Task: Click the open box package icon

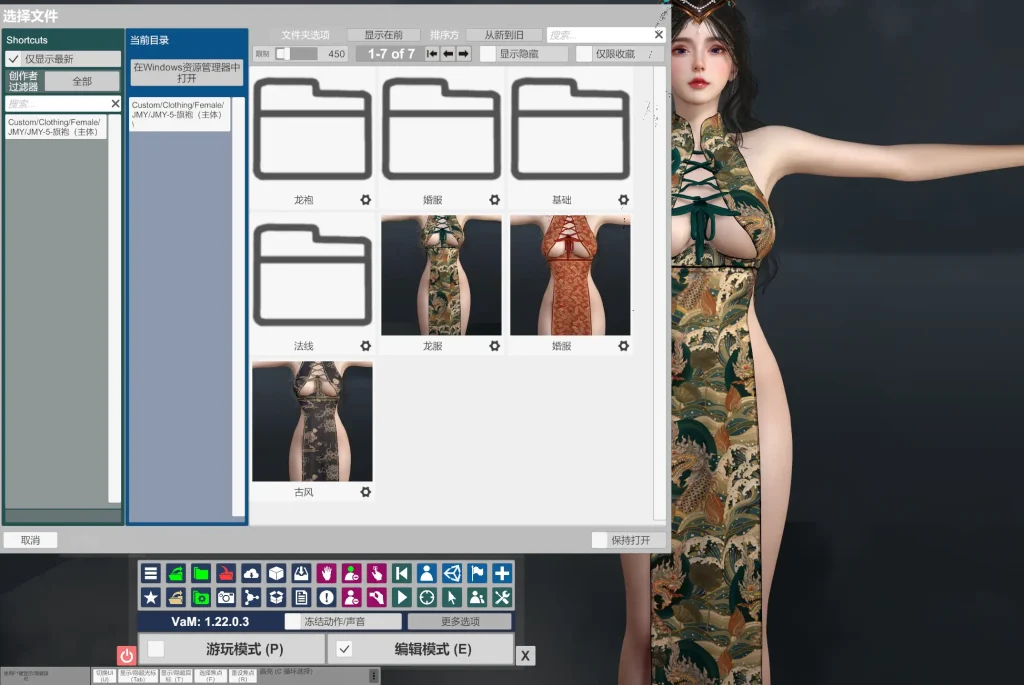Action: tap(276, 597)
